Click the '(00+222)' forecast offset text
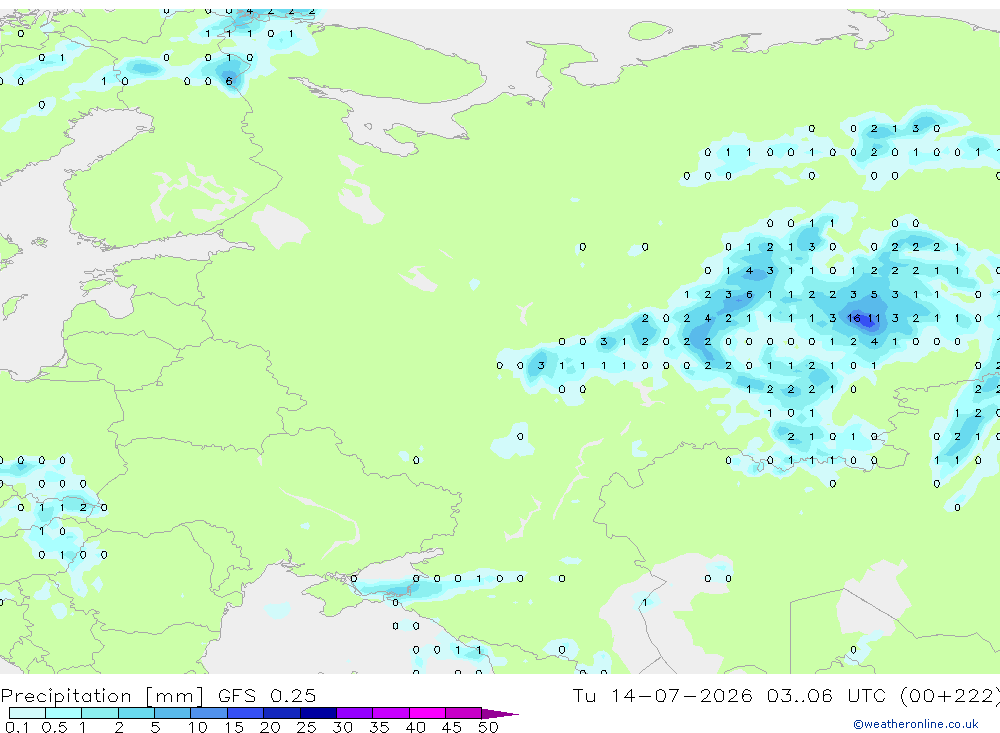This screenshot has height=733, width=1000. tap(950, 695)
